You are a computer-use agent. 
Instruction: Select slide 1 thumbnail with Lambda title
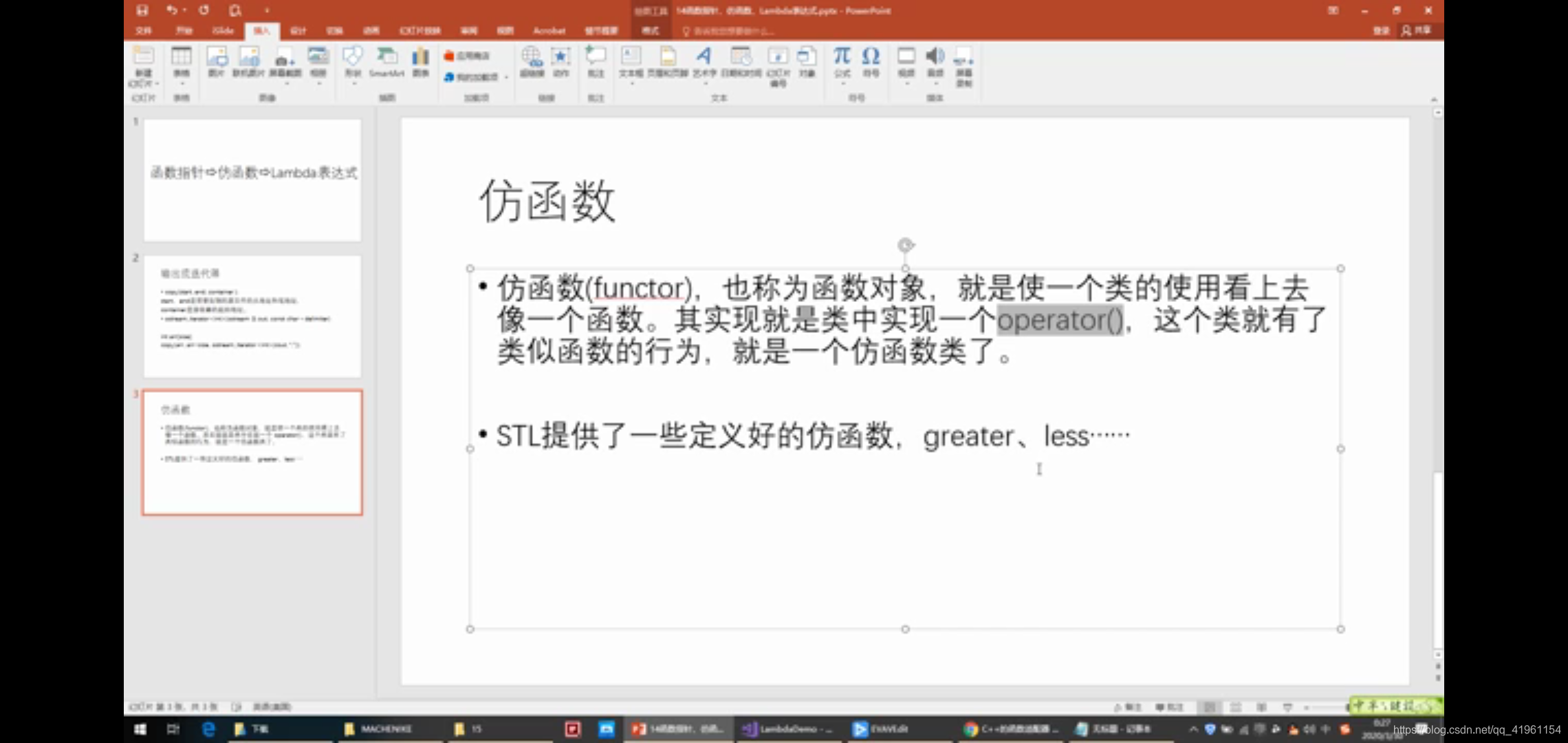pos(252,180)
